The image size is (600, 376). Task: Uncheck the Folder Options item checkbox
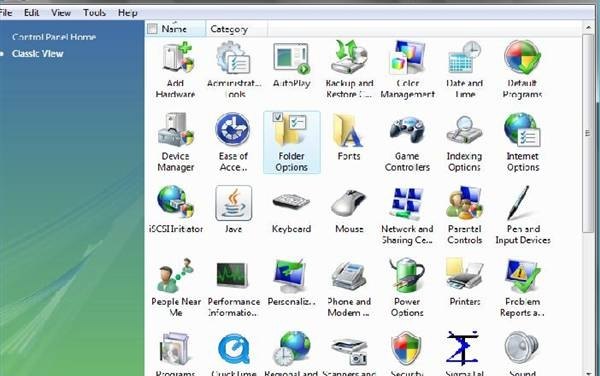click(x=278, y=117)
